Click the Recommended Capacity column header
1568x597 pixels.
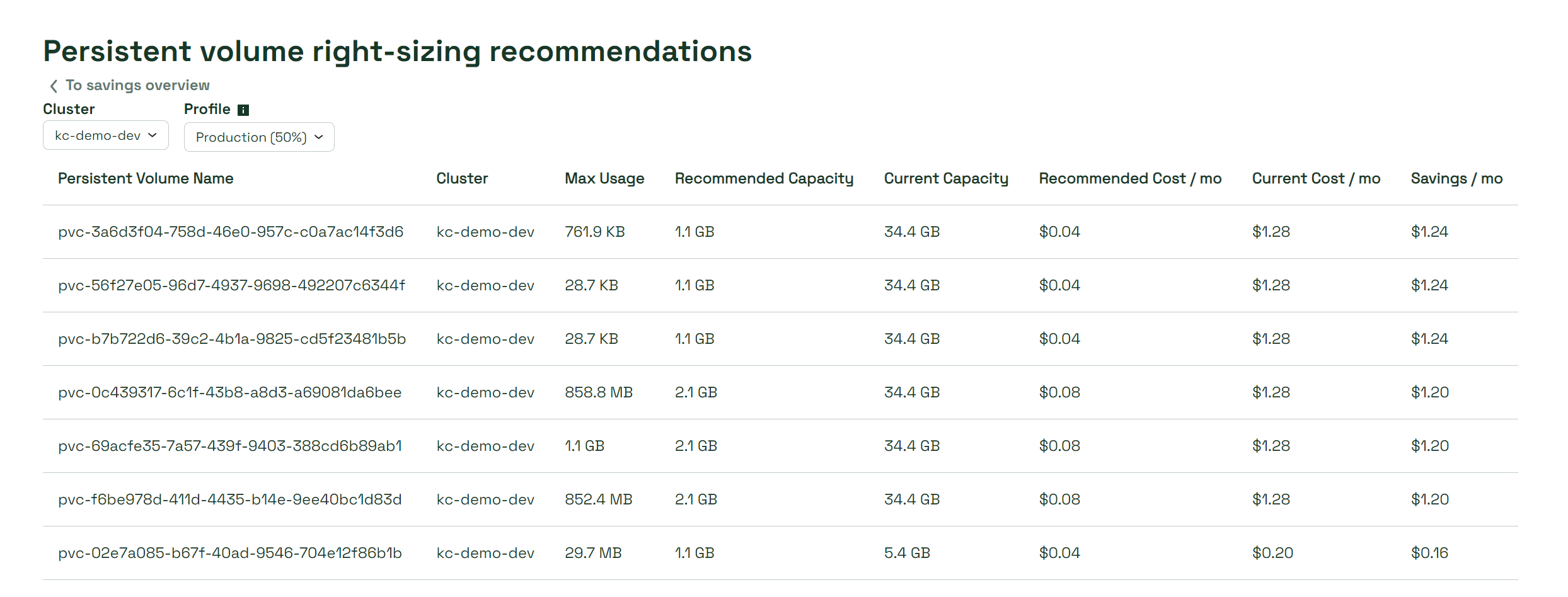[x=764, y=178]
